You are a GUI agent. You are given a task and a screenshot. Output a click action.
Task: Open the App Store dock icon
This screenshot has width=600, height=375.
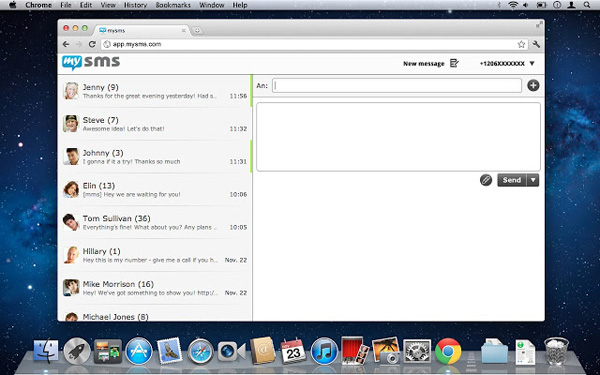point(139,351)
